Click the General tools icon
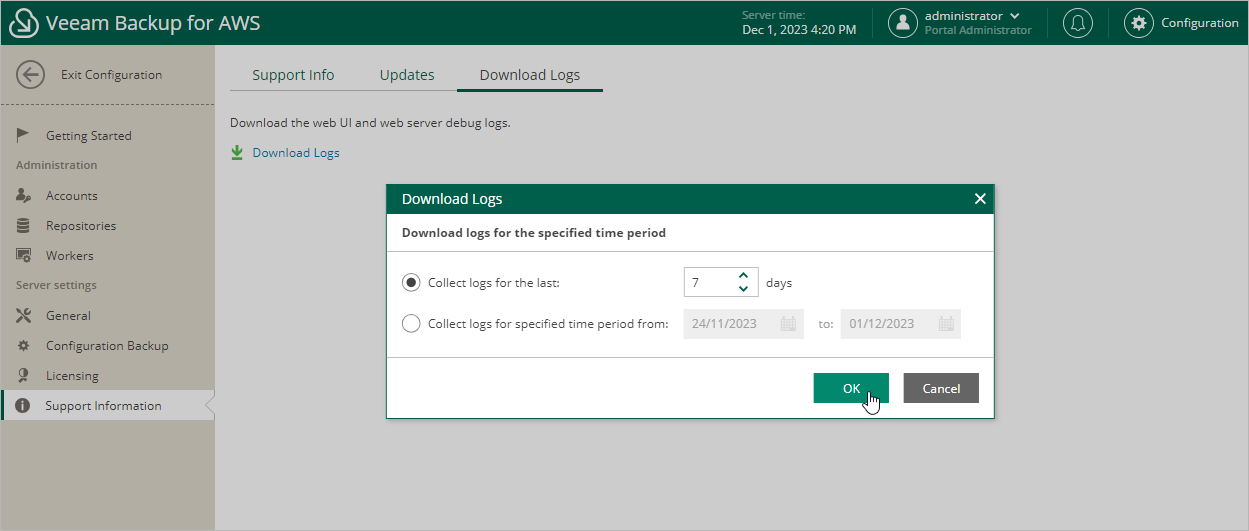1249x531 pixels. [x=24, y=316]
